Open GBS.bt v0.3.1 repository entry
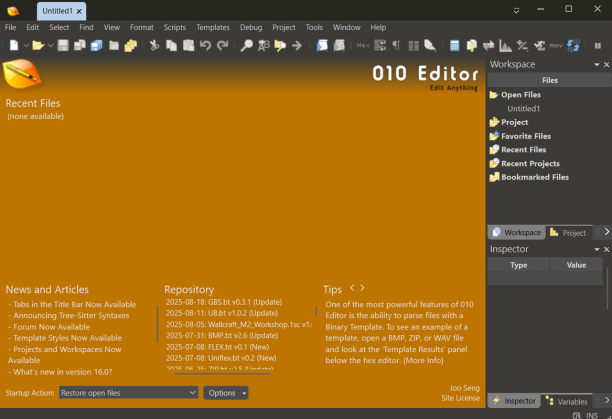Image resolution: width=612 pixels, height=419 pixels. point(224,302)
